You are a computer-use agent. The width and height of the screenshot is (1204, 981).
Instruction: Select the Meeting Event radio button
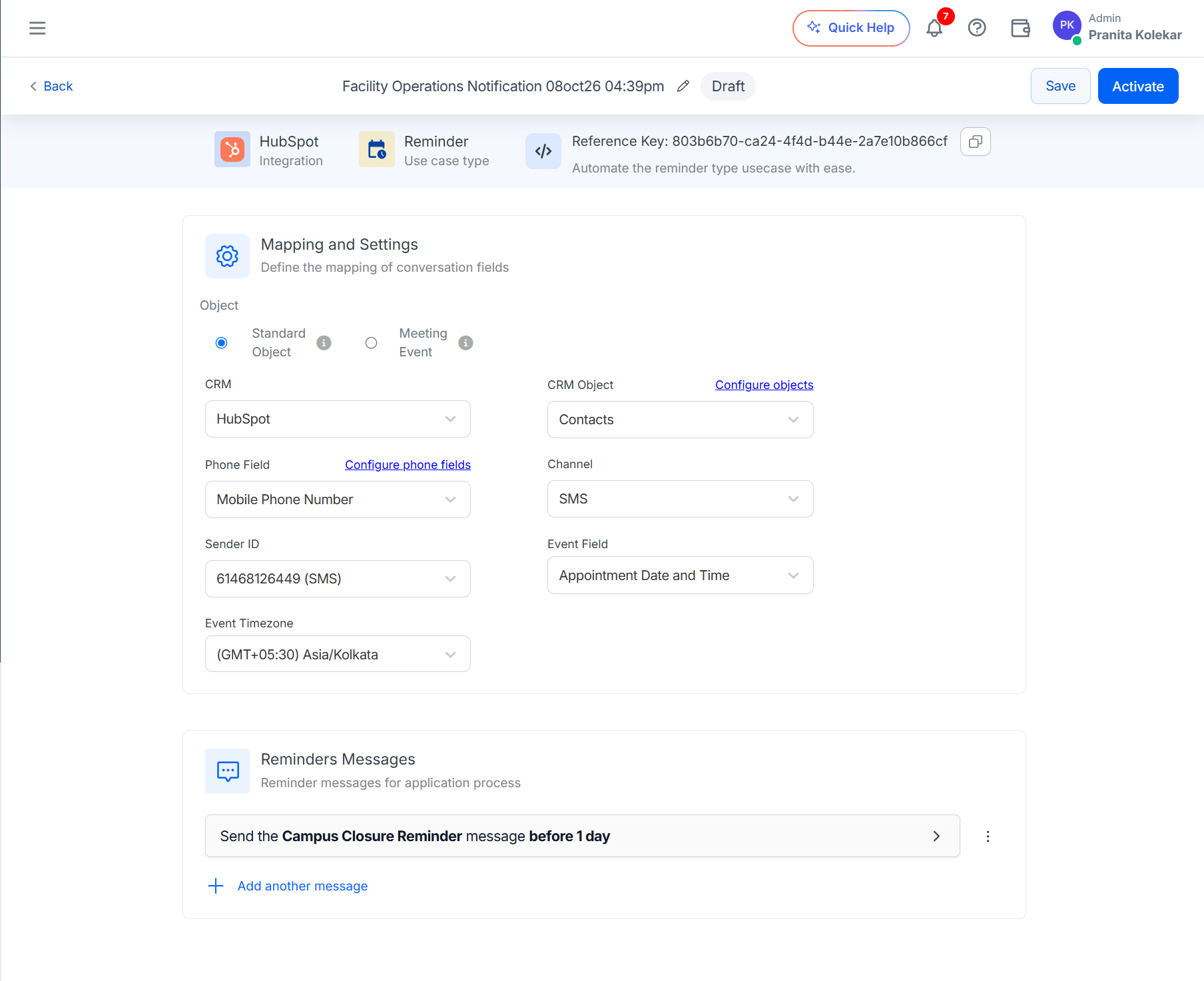click(371, 343)
